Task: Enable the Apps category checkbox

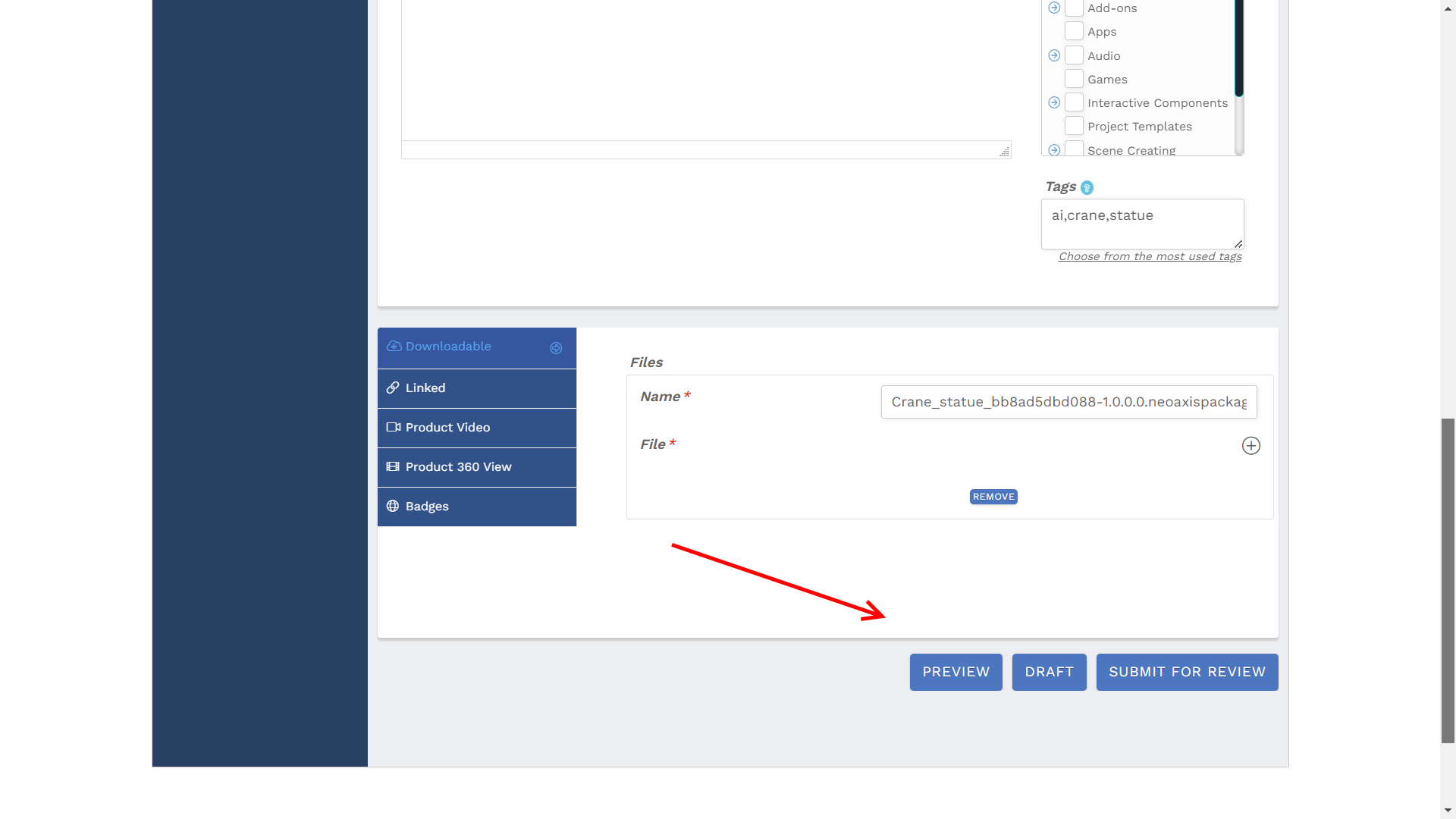Action: click(x=1073, y=31)
